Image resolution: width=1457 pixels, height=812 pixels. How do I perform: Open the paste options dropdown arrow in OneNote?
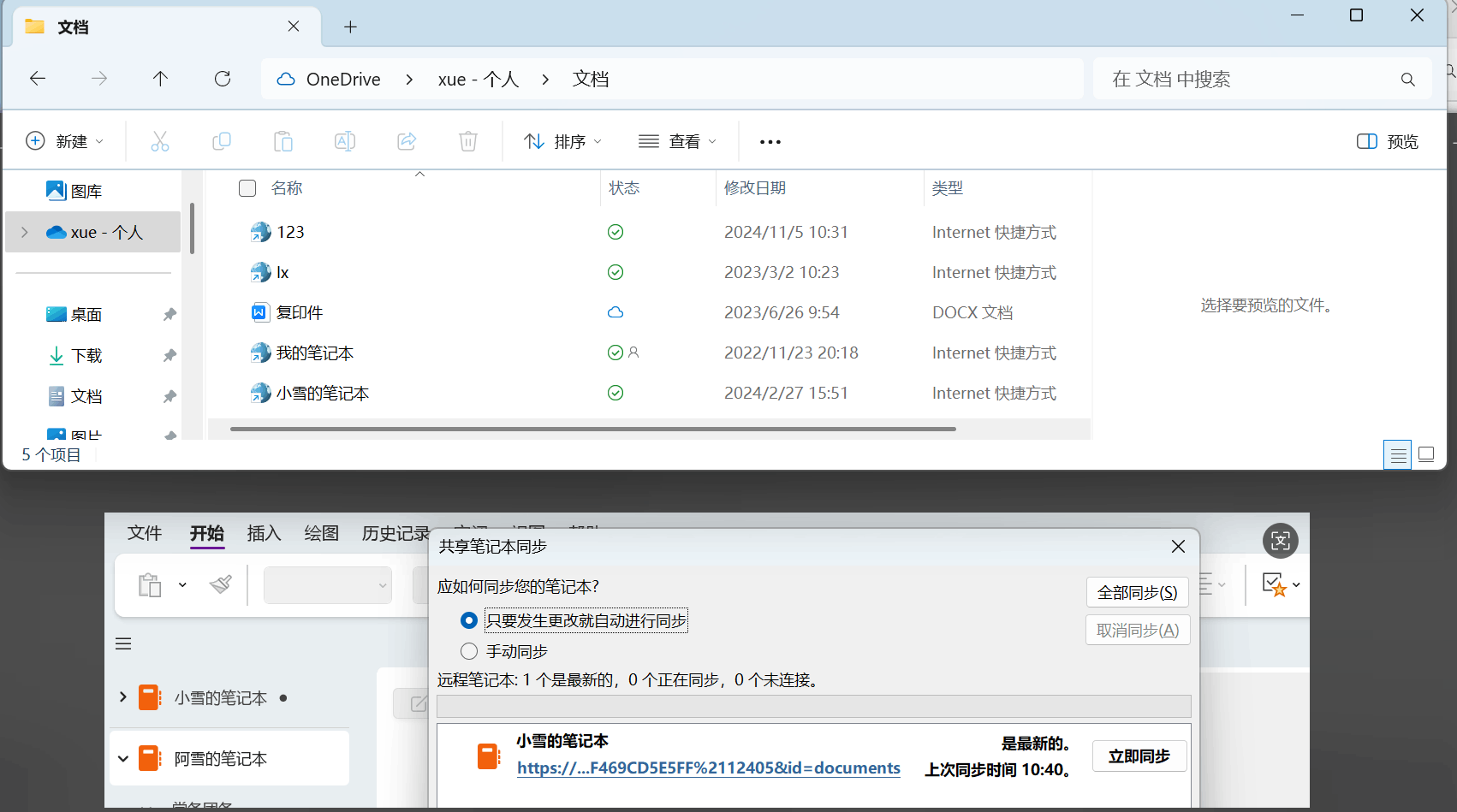(x=182, y=585)
